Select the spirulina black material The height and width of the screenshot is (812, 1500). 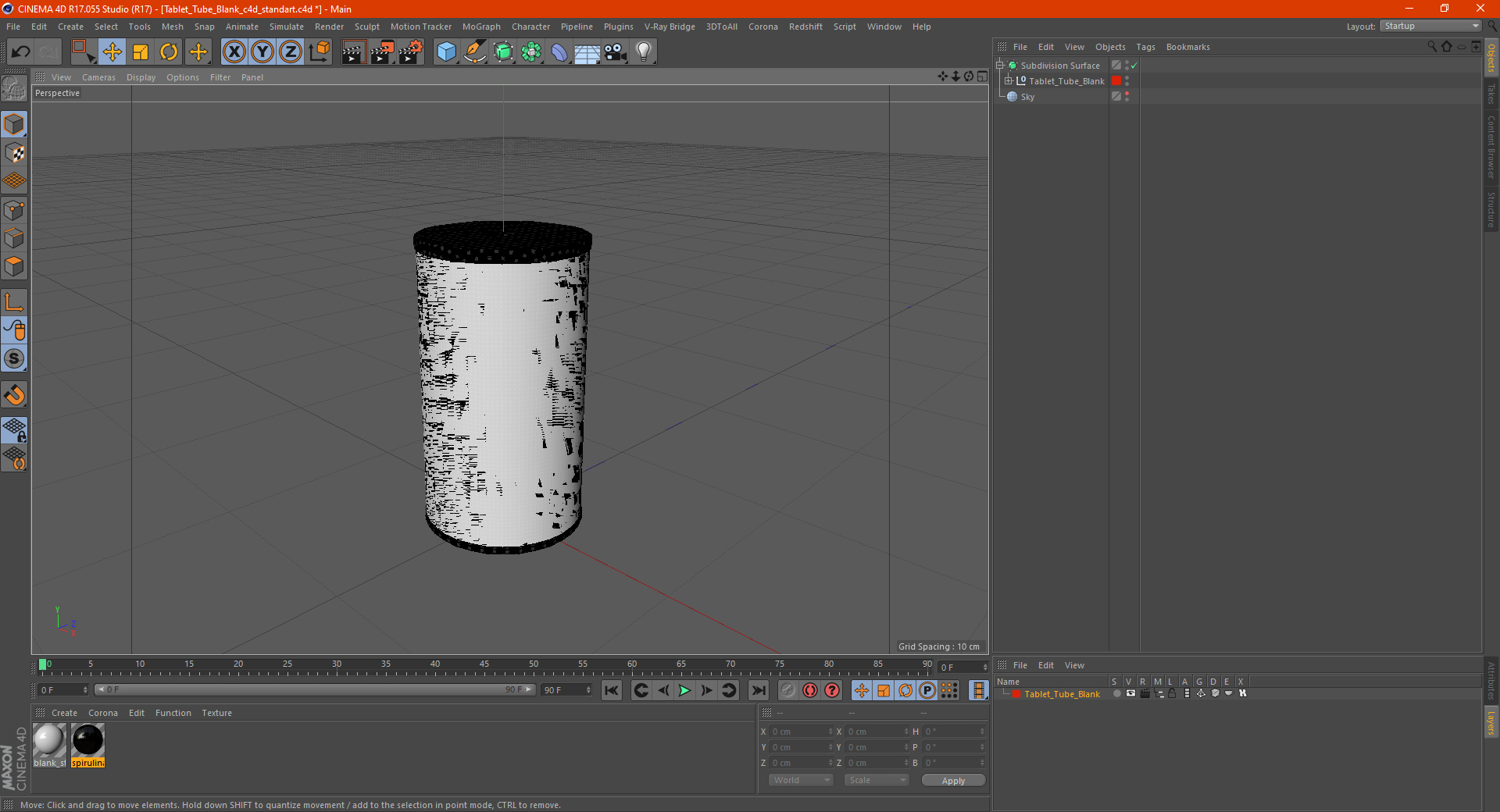[87, 745]
